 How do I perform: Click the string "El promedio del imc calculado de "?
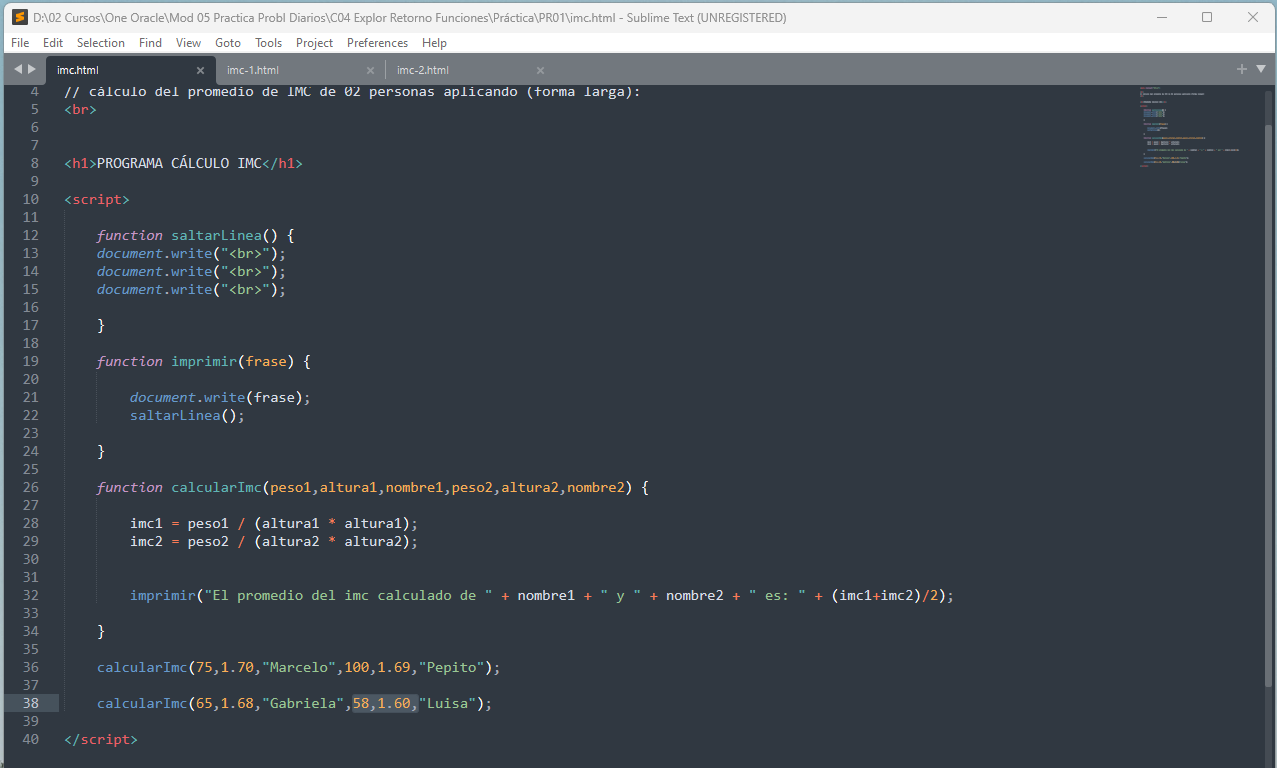tap(348, 595)
